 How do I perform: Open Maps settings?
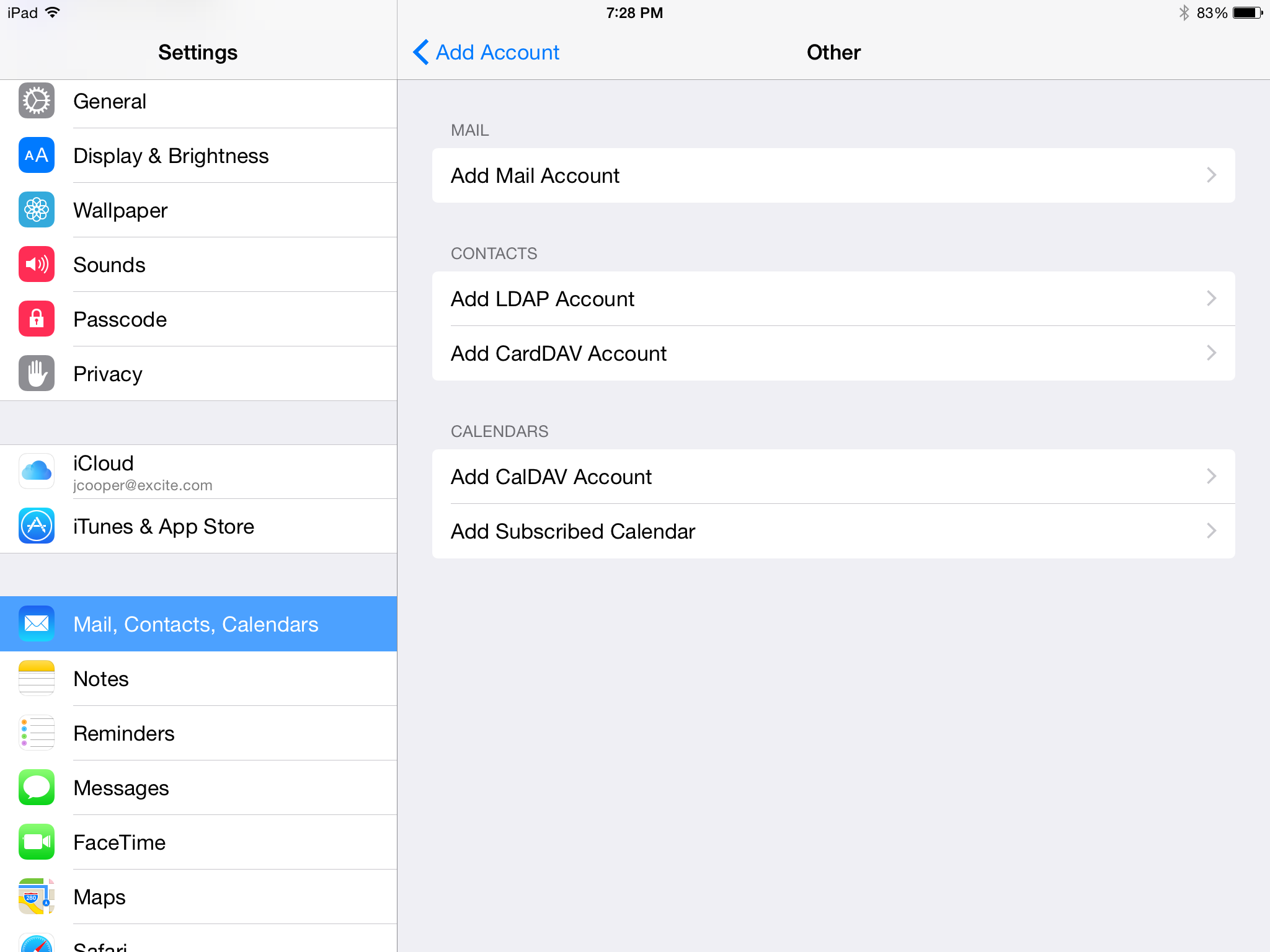pyautogui.click(x=198, y=897)
